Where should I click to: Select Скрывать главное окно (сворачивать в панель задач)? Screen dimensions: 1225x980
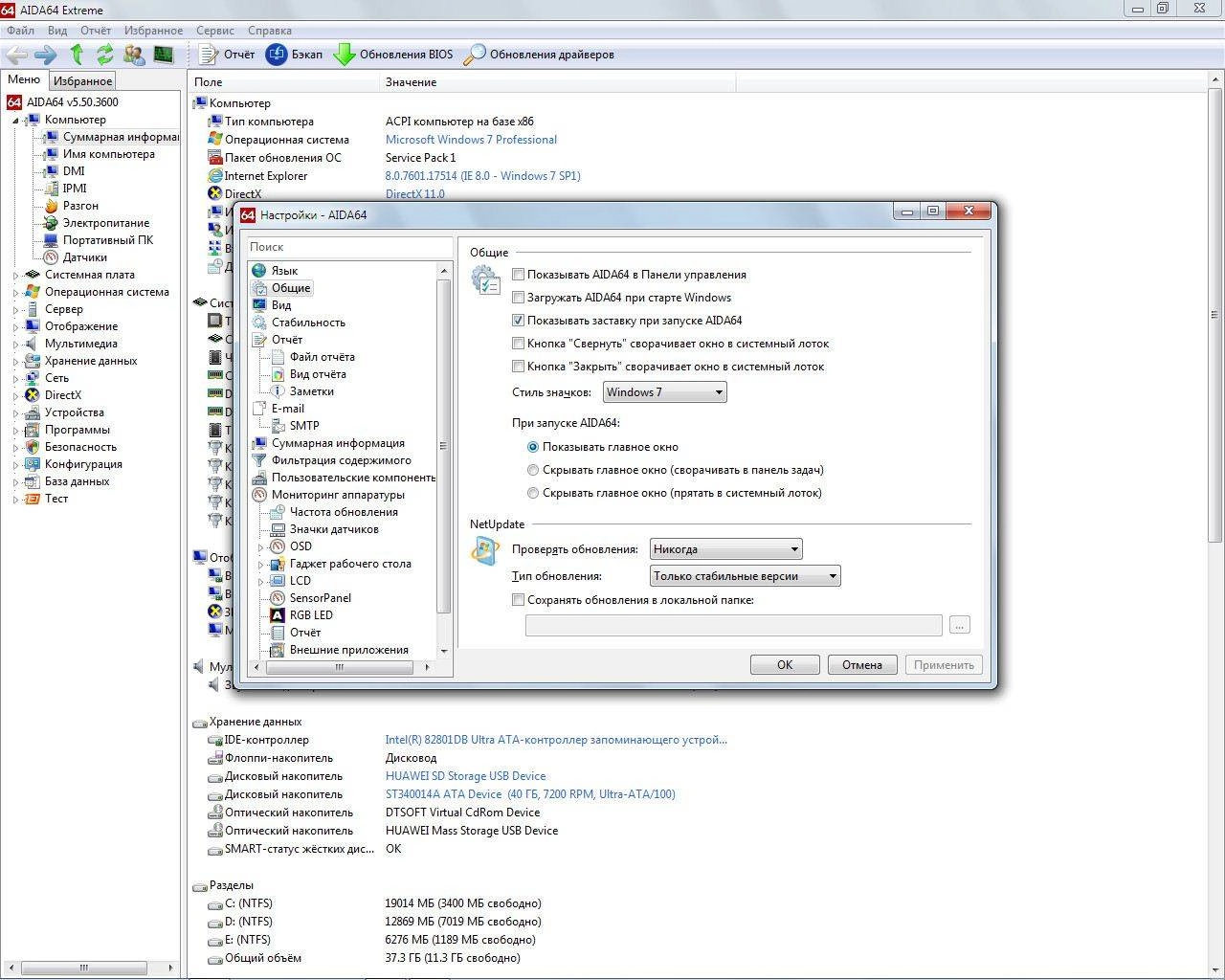(533, 470)
